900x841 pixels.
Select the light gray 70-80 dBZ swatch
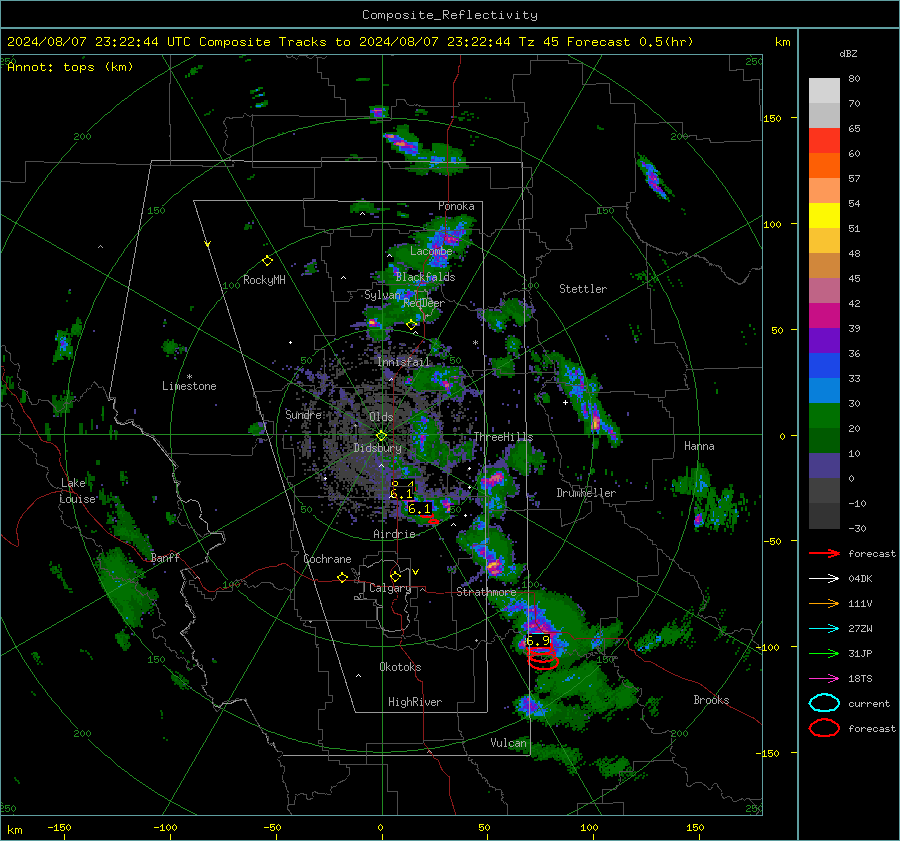(x=824, y=91)
